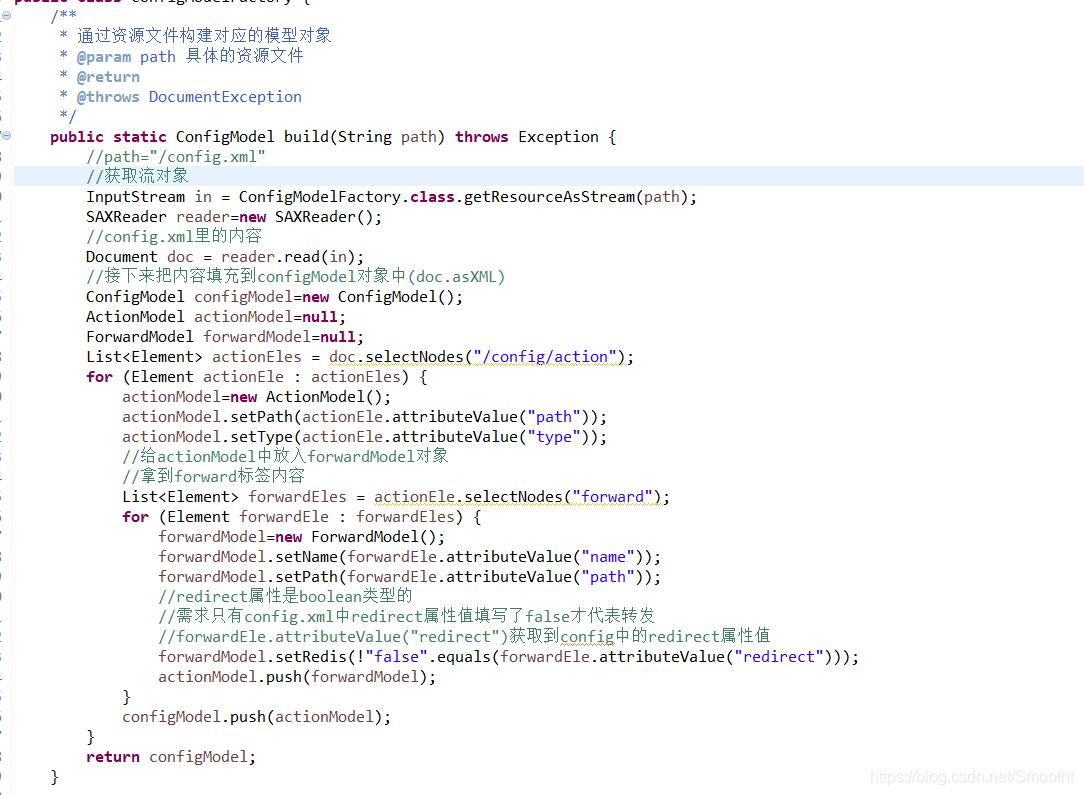1084x795 pixels.
Task: Click the comment '//redirect属性是boolean类型的'
Action: coord(285,597)
